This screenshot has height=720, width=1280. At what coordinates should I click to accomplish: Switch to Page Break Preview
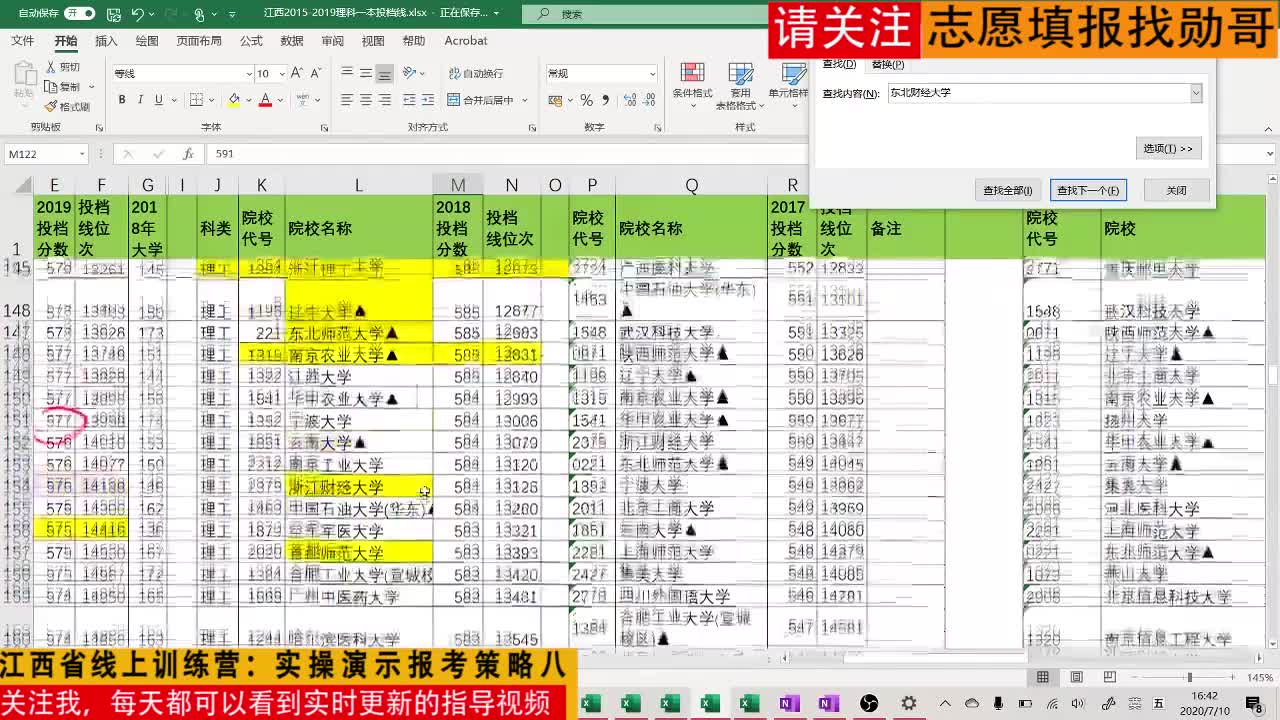1111,677
